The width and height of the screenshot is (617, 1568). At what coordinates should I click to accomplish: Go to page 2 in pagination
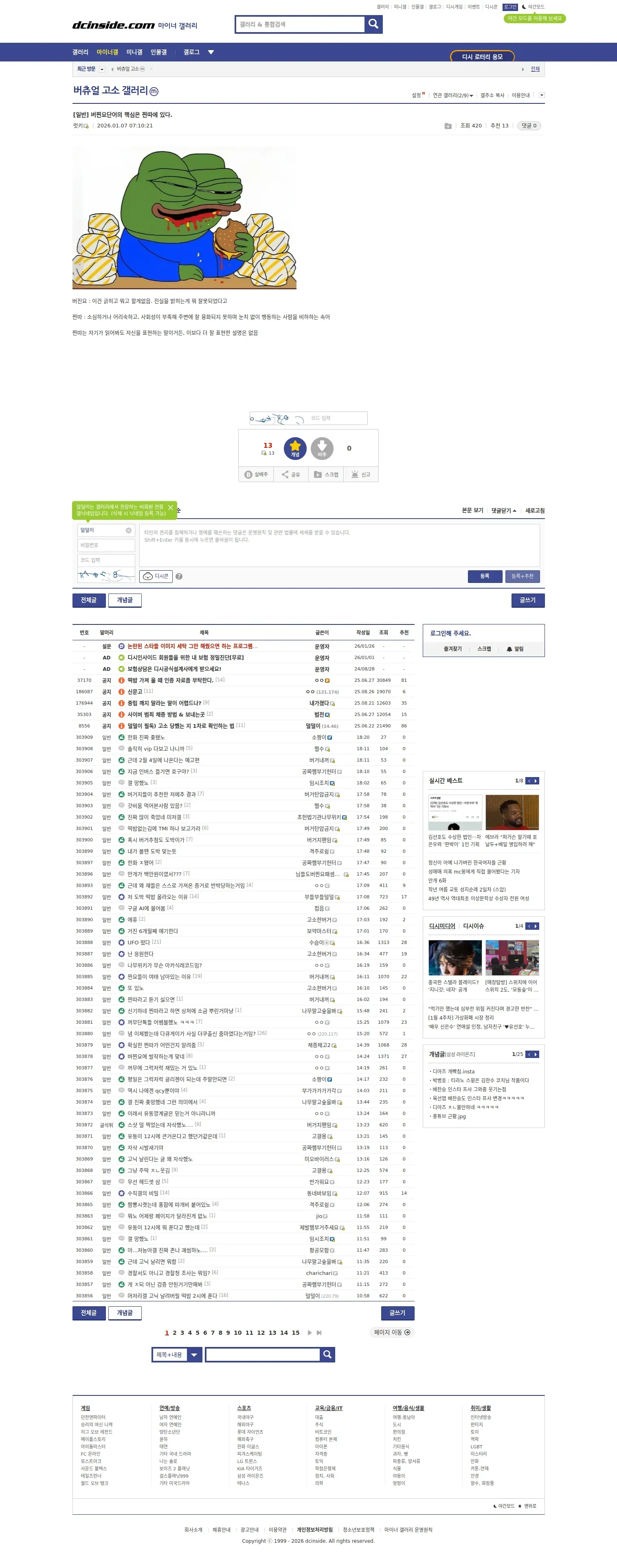pyautogui.click(x=174, y=1333)
